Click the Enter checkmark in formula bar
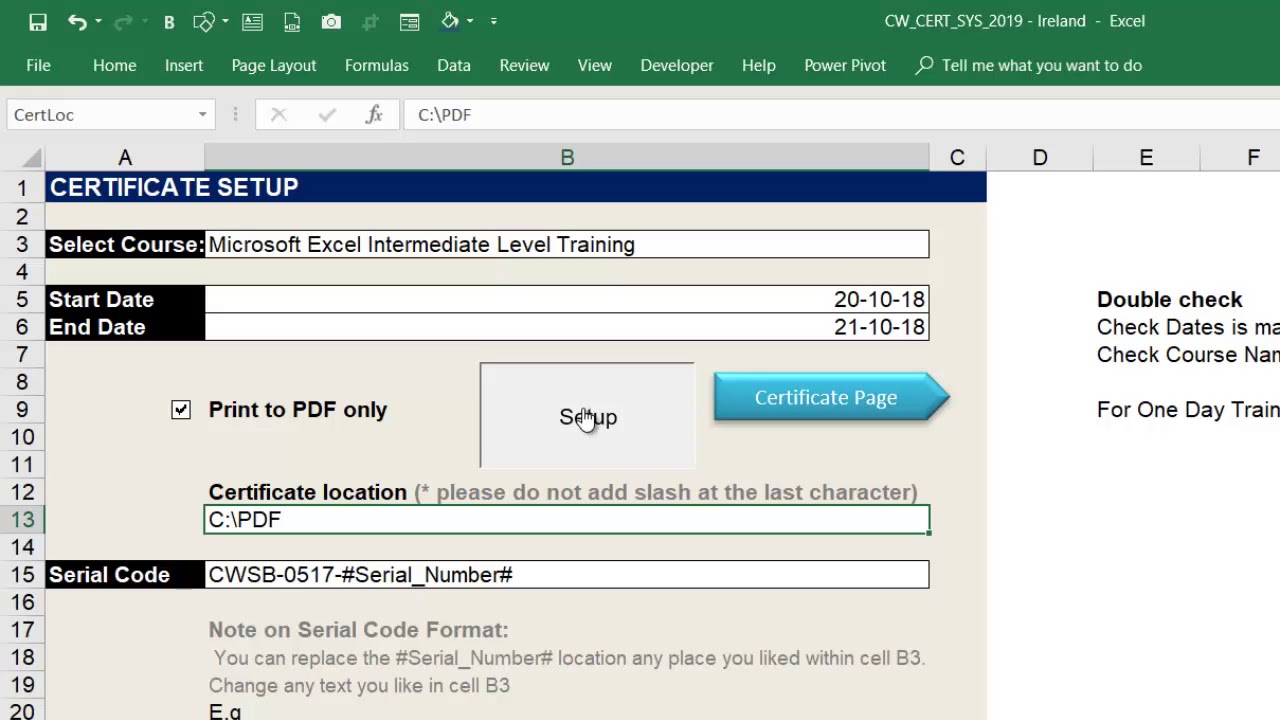 tap(327, 115)
